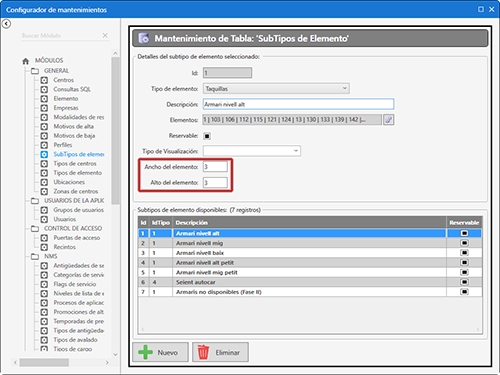Viewport: 500px width, 375px height.
Task: Click the Usuarios module icon
Action: click(44, 219)
